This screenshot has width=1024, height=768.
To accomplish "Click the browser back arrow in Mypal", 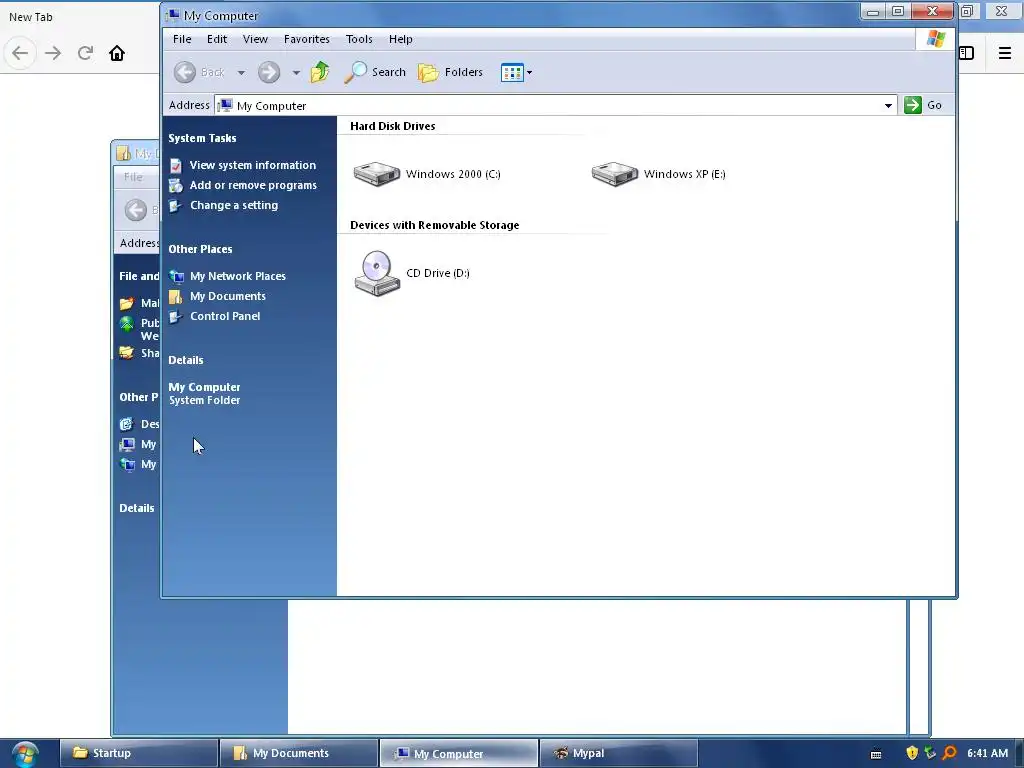I will pyautogui.click(x=20, y=53).
